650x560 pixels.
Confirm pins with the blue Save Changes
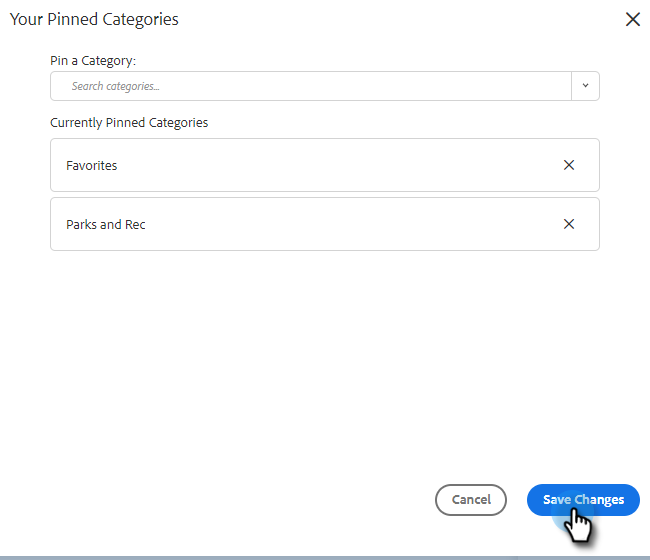583,499
